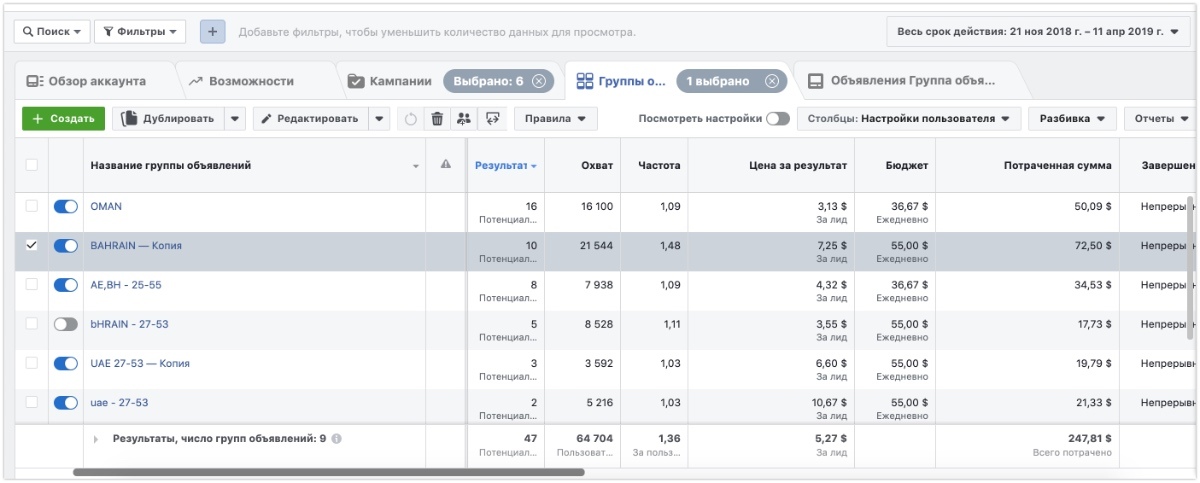Toggle the BAHRAIN — Копия switch off

pos(66,245)
